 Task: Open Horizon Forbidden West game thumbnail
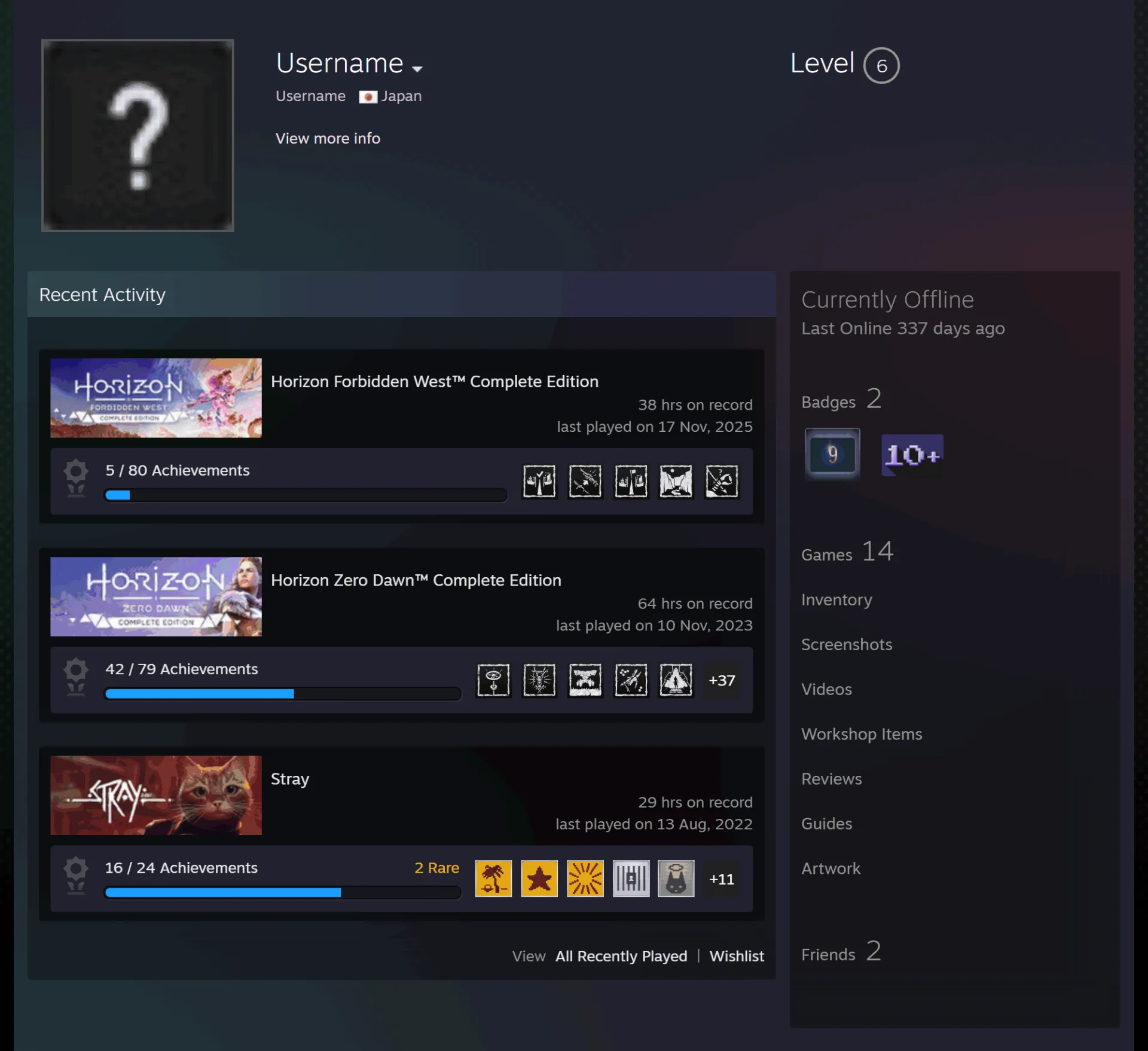point(156,398)
